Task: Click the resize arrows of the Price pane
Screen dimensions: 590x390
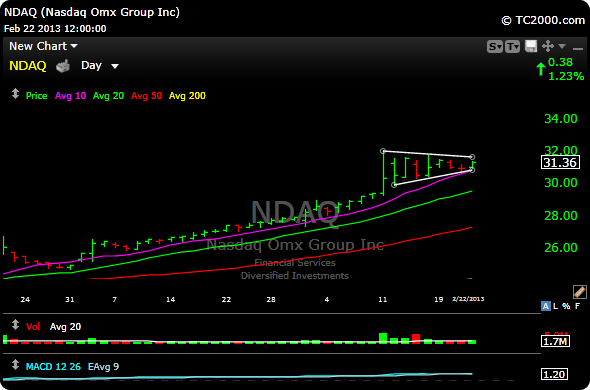Action: click(15, 94)
